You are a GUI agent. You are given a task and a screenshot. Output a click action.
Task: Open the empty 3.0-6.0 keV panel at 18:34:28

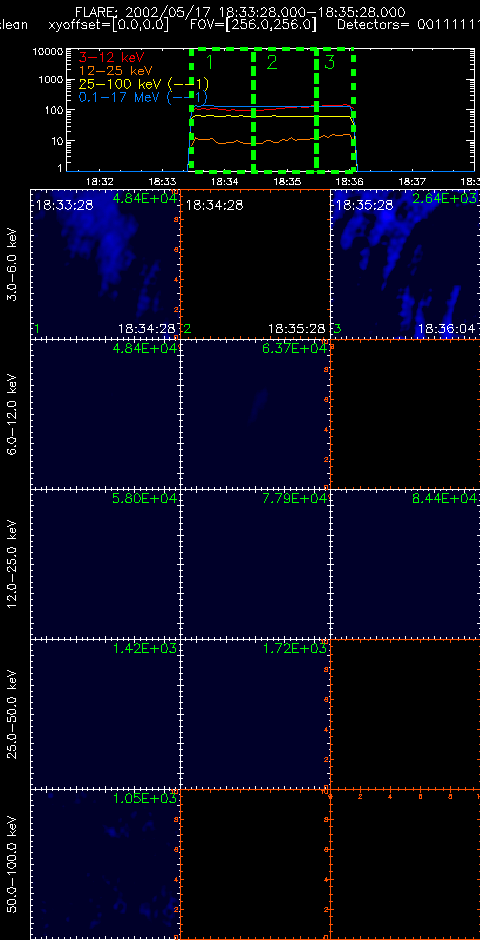255,264
